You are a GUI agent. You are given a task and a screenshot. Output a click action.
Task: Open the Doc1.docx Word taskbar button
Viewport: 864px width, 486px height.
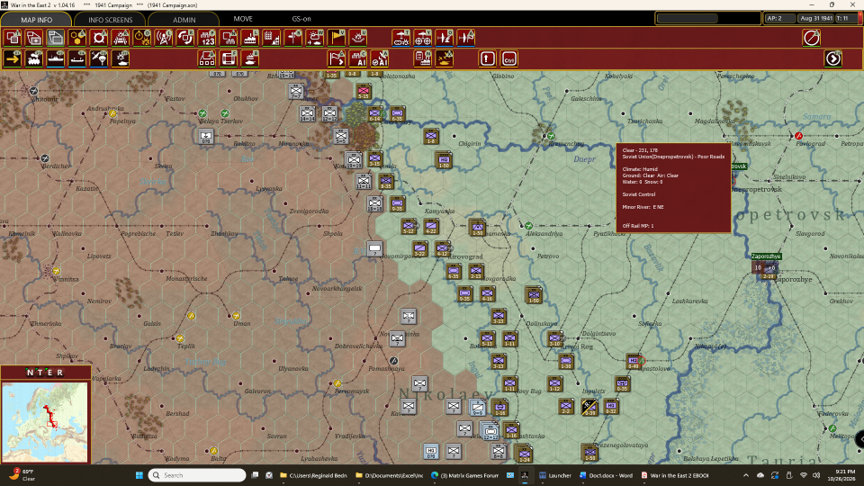pyautogui.click(x=606, y=475)
